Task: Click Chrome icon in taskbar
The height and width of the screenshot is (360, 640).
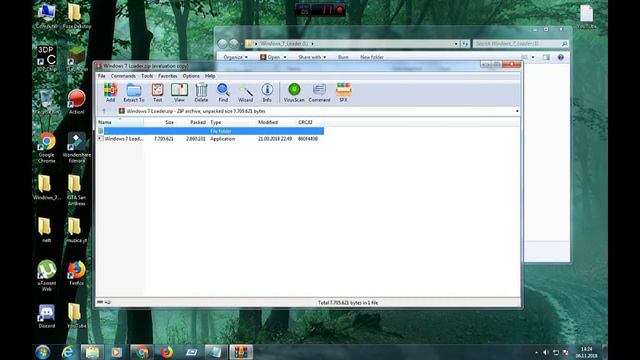Action: [142, 352]
